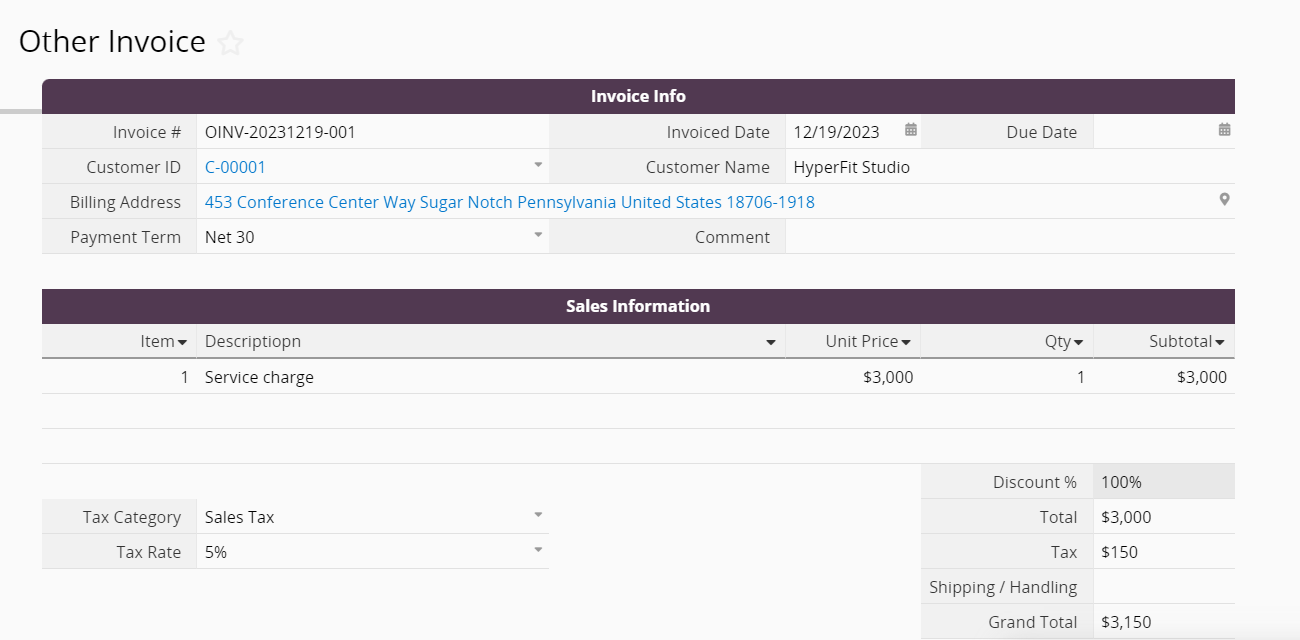Click the Shipping / Handling value field
Image resolution: width=1300 pixels, height=640 pixels.
(1162, 587)
